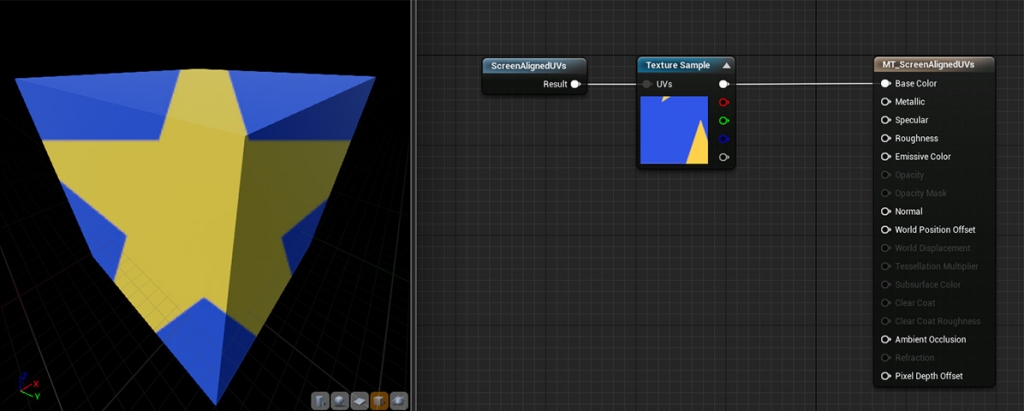The width and height of the screenshot is (1024, 411).
Task: Click the disabled Subsurface Color pin
Action: pos(886,285)
